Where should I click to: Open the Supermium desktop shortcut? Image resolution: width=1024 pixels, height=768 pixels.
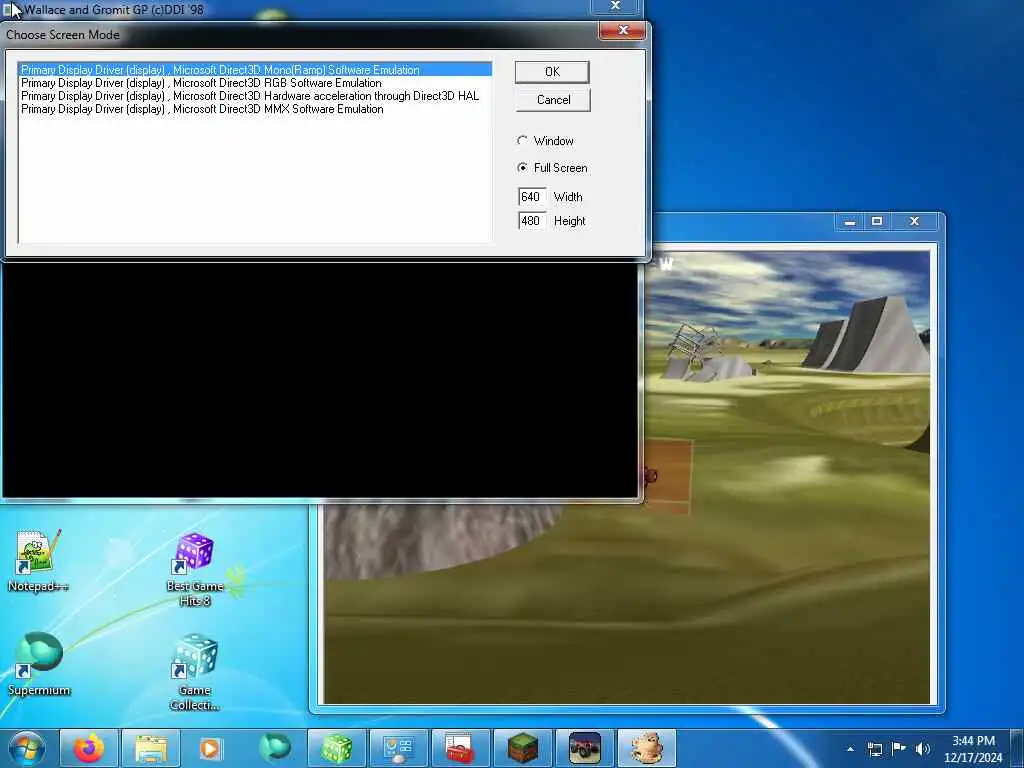pyautogui.click(x=39, y=664)
